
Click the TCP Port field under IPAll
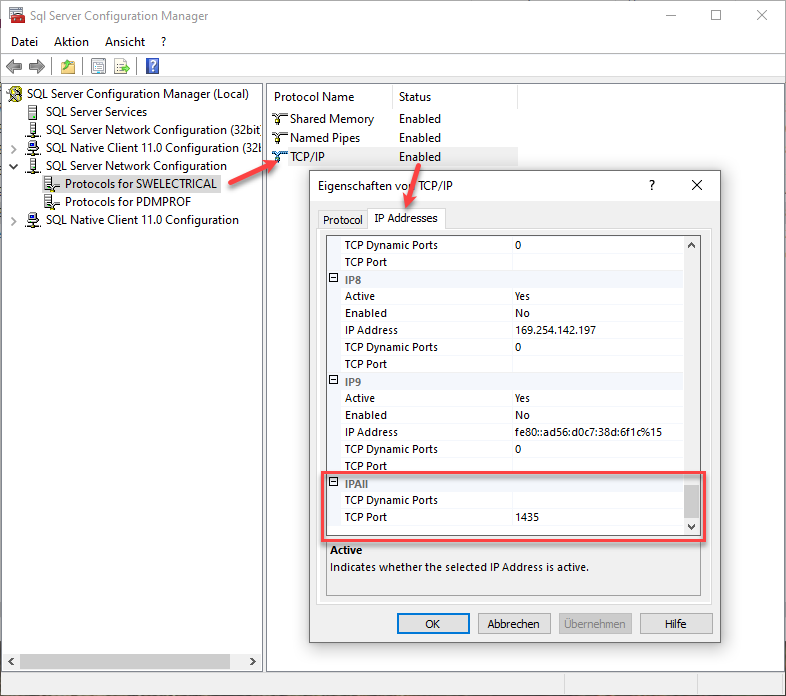point(597,517)
